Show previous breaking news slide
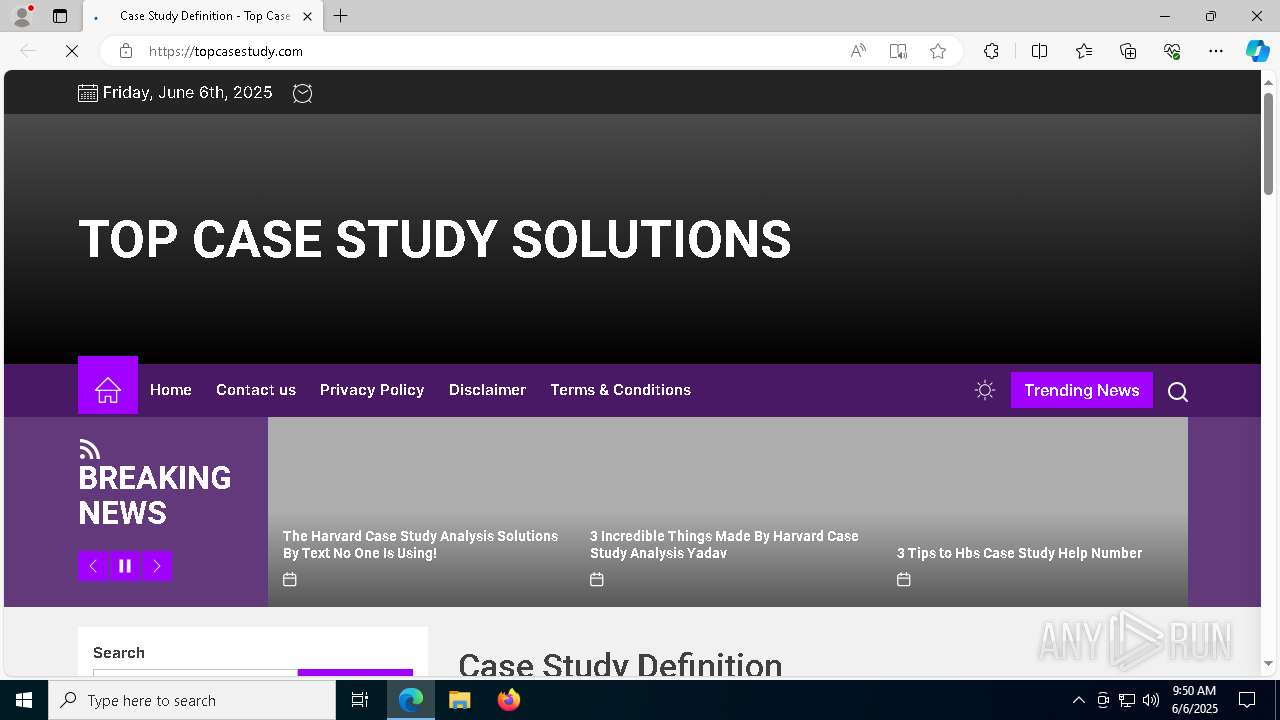1280x720 pixels. [93, 566]
